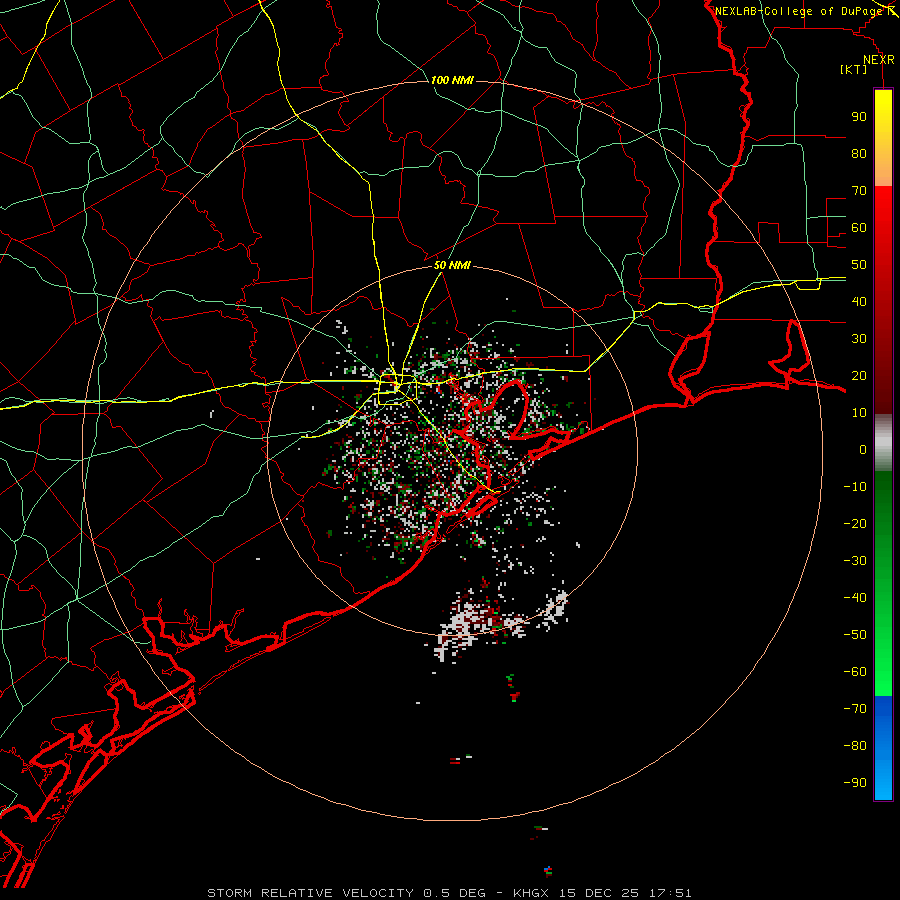Click the "50 NMI" range ring label
900x900 pixels.
(452, 265)
